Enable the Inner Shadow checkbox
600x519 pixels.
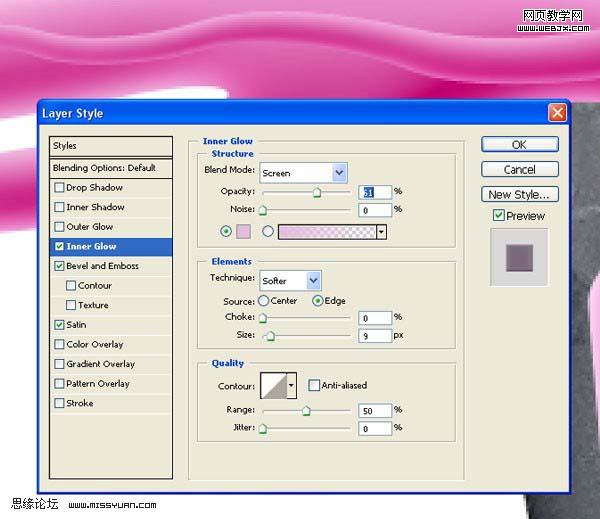tap(59, 207)
